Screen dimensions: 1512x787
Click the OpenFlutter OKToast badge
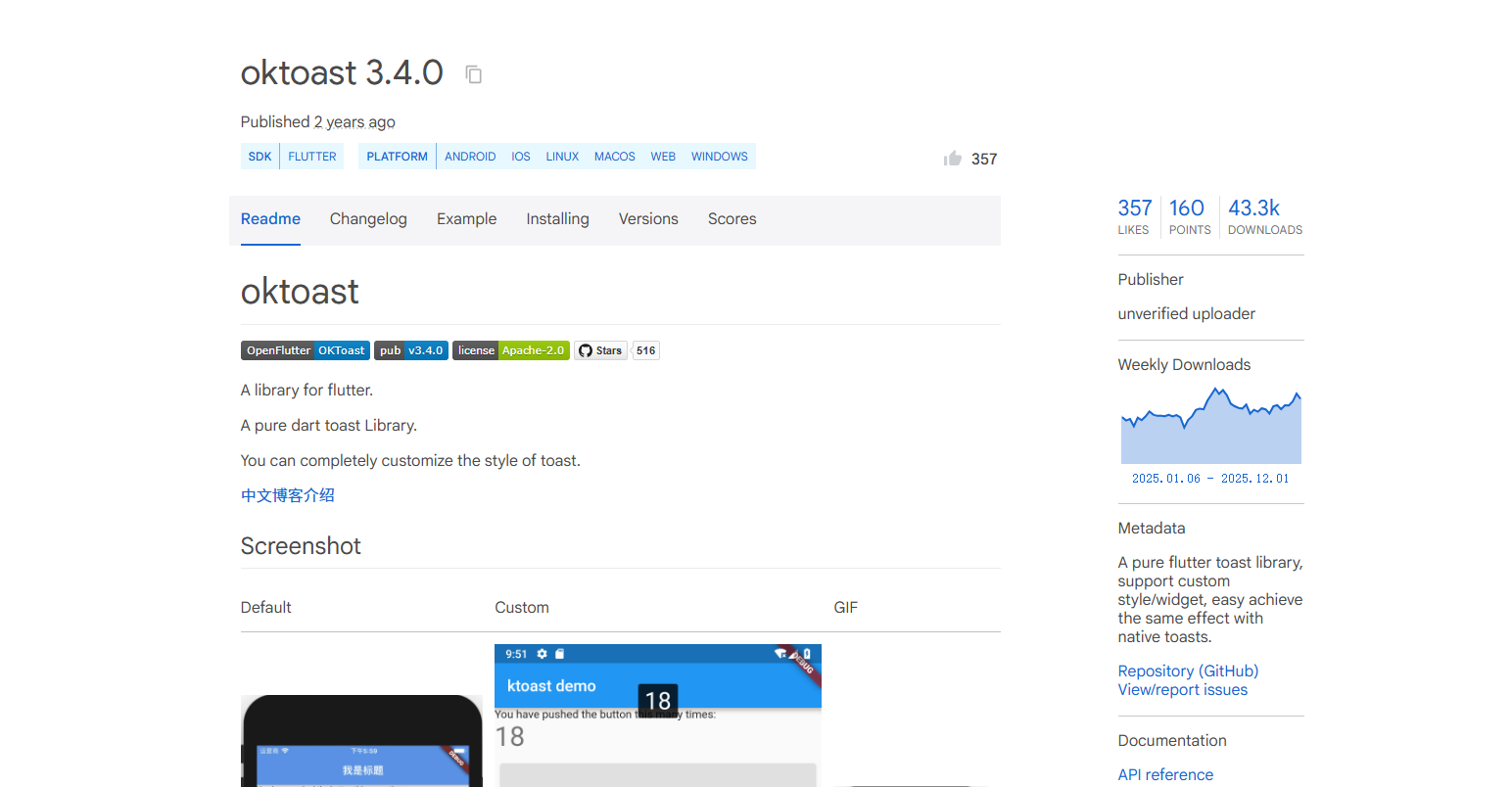pyautogui.click(x=305, y=350)
